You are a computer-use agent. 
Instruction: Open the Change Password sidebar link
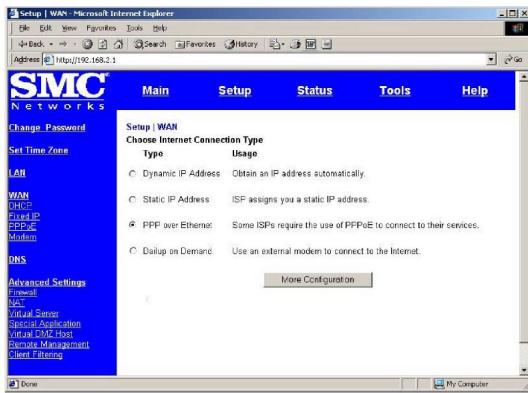[x=47, y=128]
